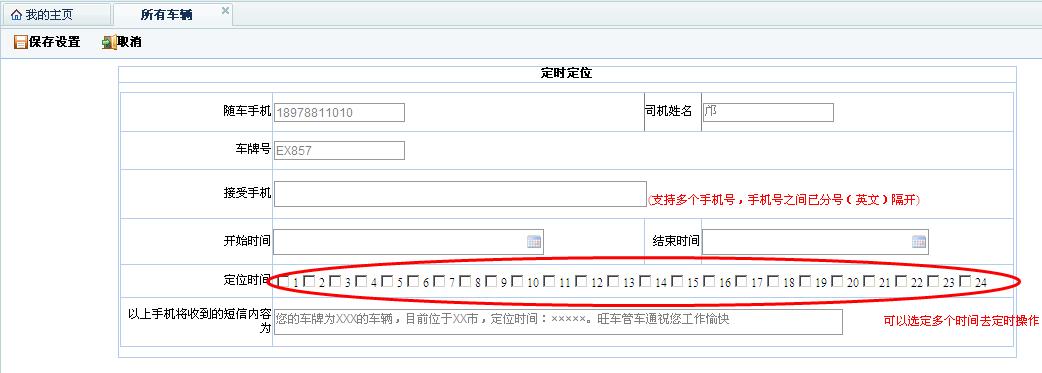The width and height of the screenshot is (1042, 373).
Task: Check the hour 3 checkbox
Action: pyautogui.click(x=335, y=282)
